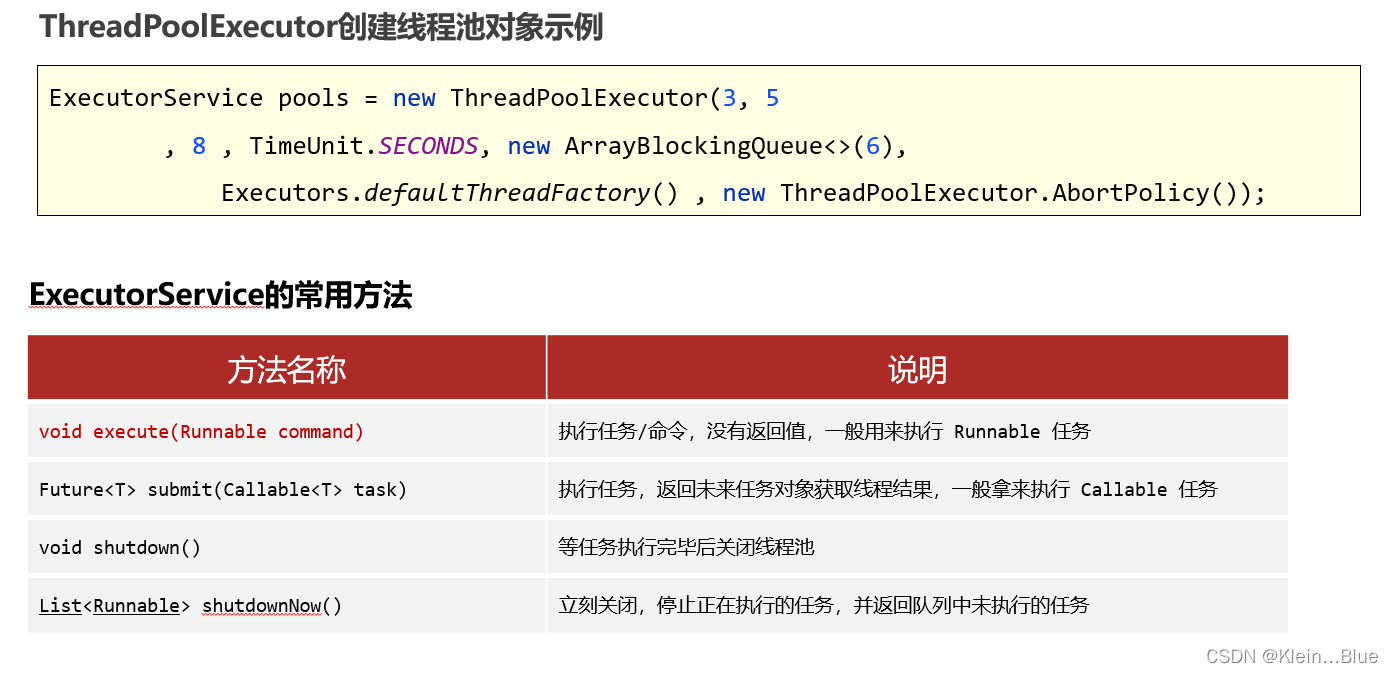The width and height of the screenshot is (1393, 673).
Task: Select the '说明' table header
Action: [918, 368]
